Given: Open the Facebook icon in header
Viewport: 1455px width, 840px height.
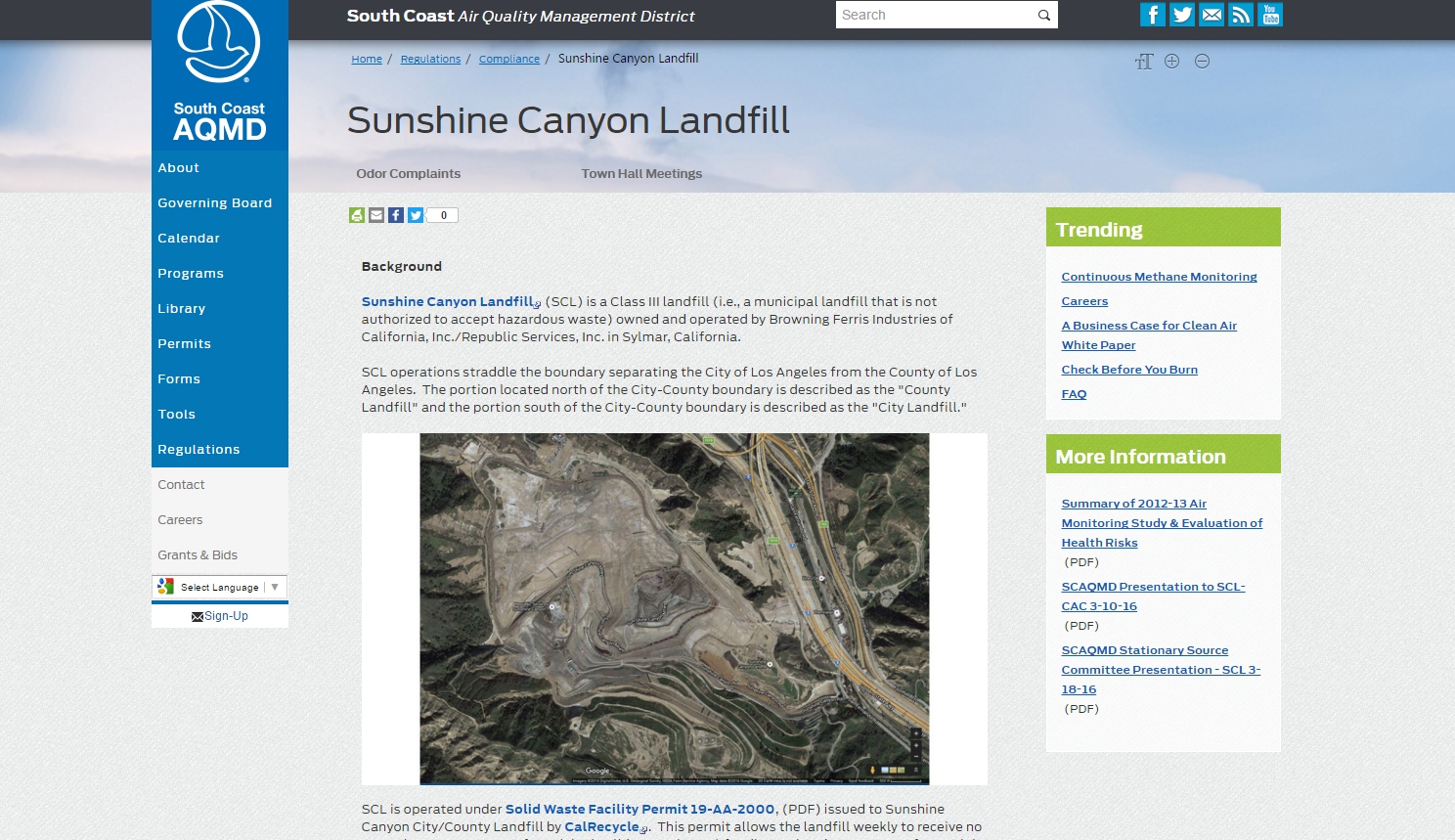Looking at the screenshot, I should (x=1152, y=15).
